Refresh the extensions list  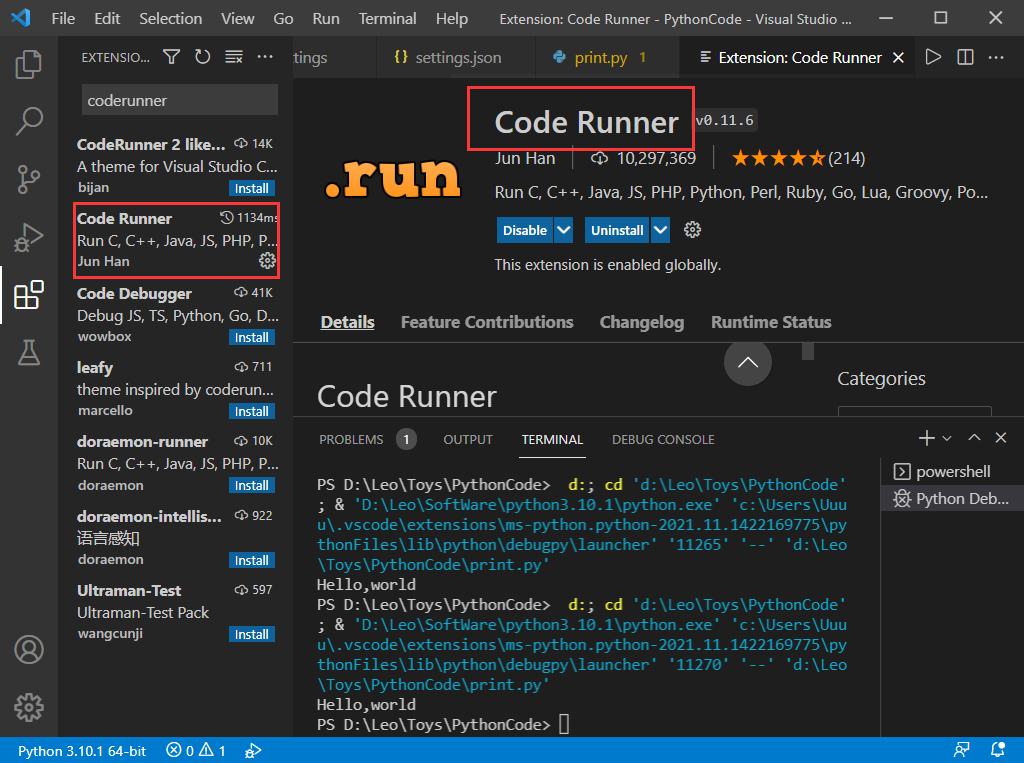202,57
